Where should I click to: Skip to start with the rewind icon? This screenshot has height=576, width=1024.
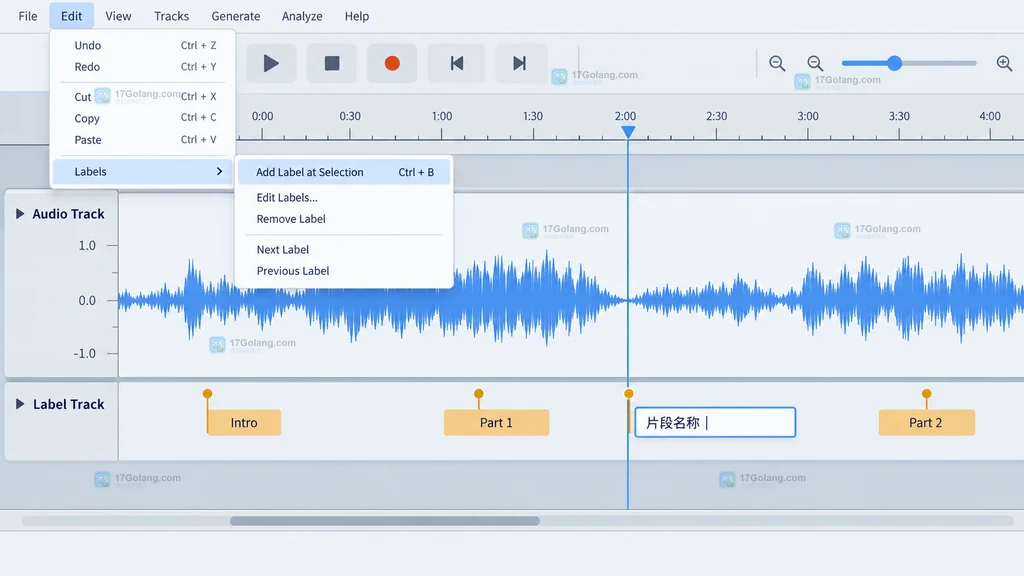click(x=456, y=63)
